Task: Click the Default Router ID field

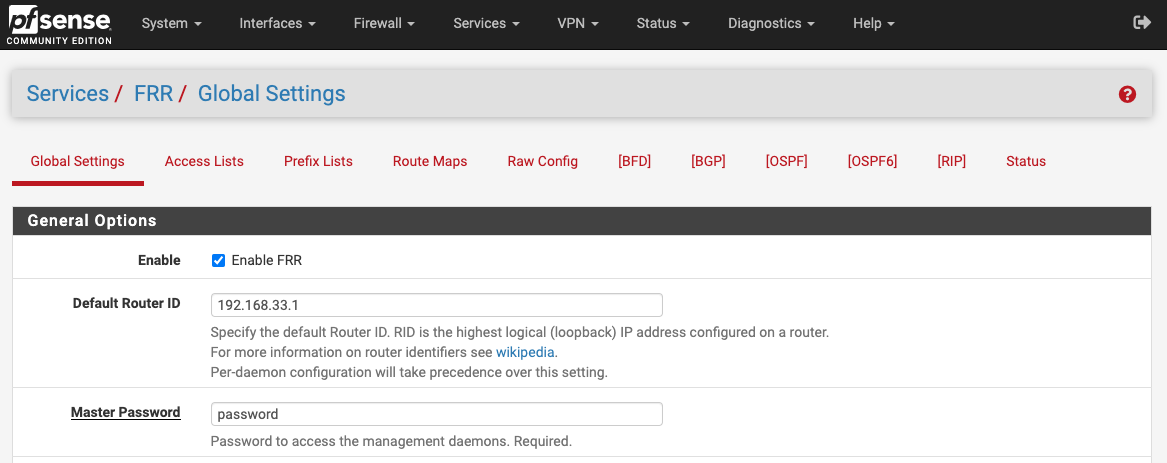Action: [x=436, y=305]
